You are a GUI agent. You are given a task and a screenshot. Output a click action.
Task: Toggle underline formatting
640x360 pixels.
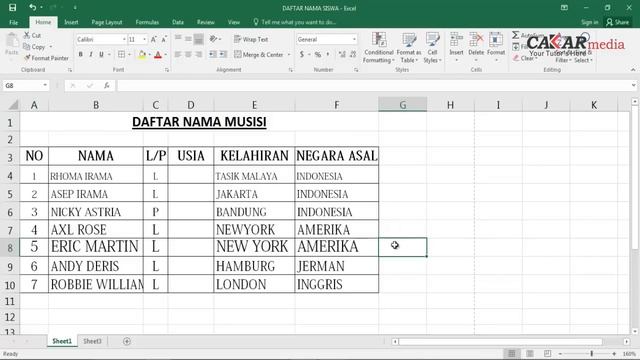[101, 54]
